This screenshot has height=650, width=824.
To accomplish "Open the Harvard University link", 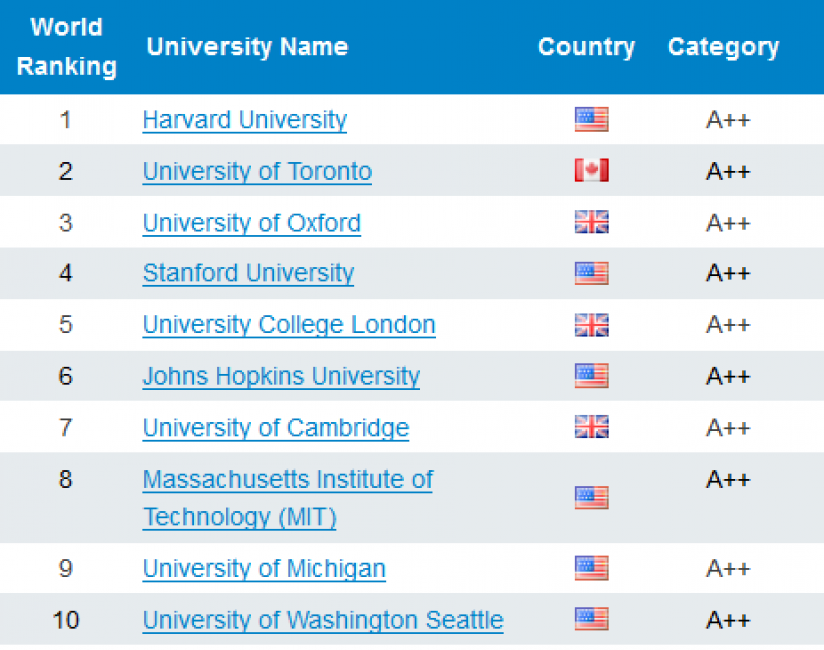I will click(x=244, y=120).
